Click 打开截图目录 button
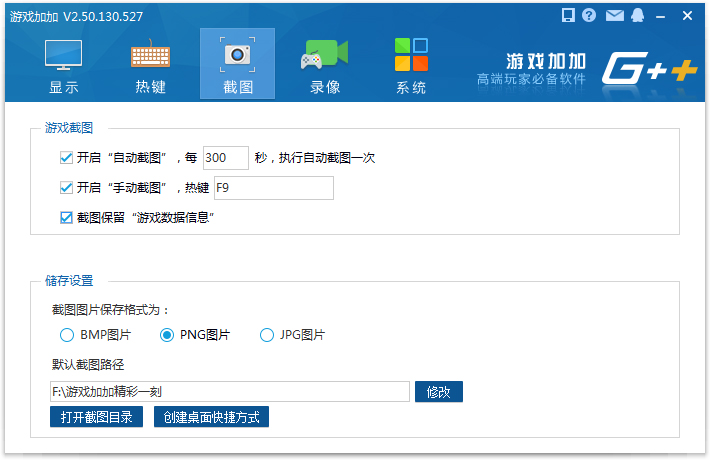The width and height of the screenshot is (710, 460). tap(97, 417)
